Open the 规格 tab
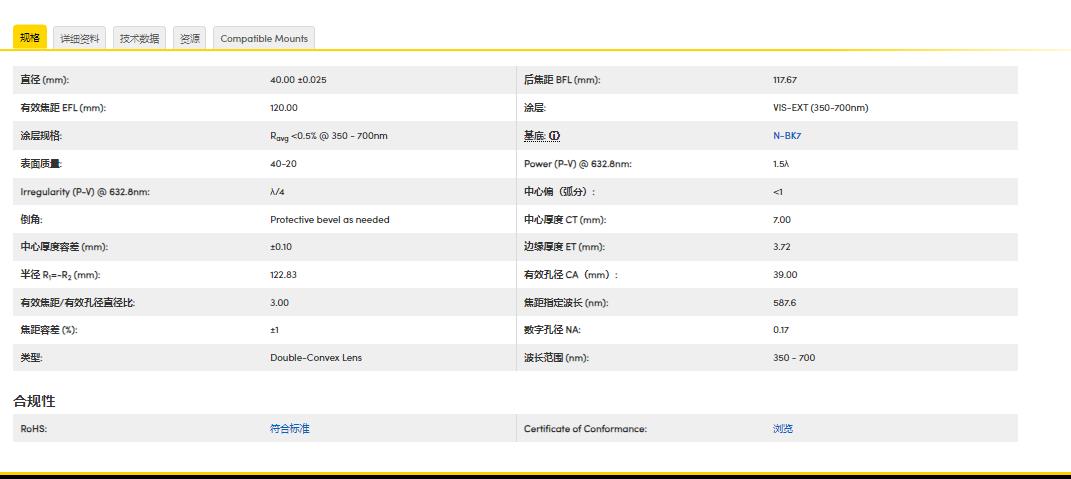This screenshot has width=1071, height=479. click(29, 38)
